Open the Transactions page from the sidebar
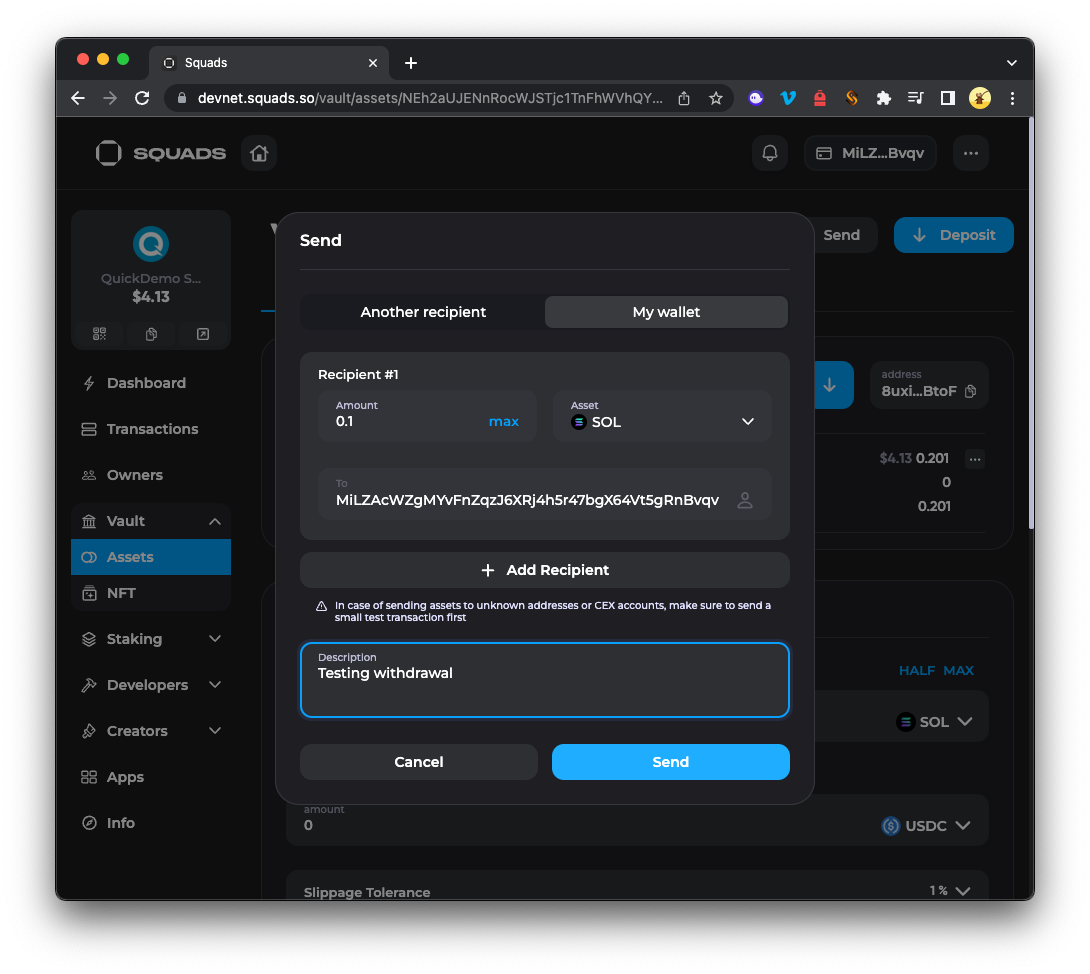 tap(151, 429)
